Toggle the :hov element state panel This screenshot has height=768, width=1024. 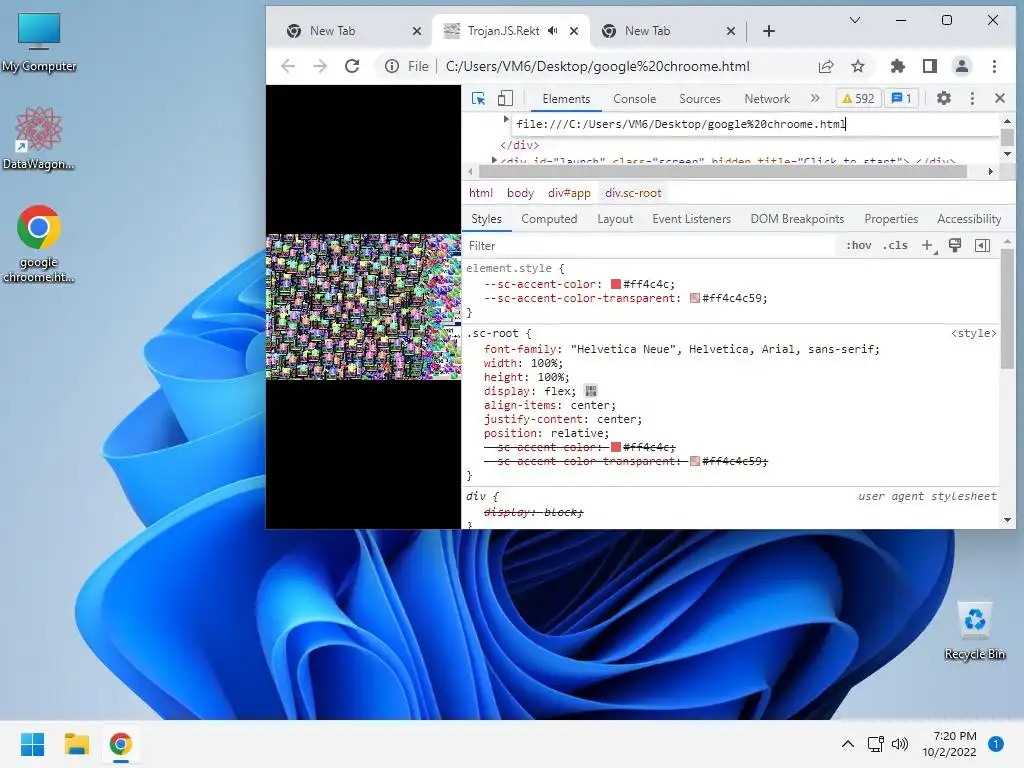(858, 246)
